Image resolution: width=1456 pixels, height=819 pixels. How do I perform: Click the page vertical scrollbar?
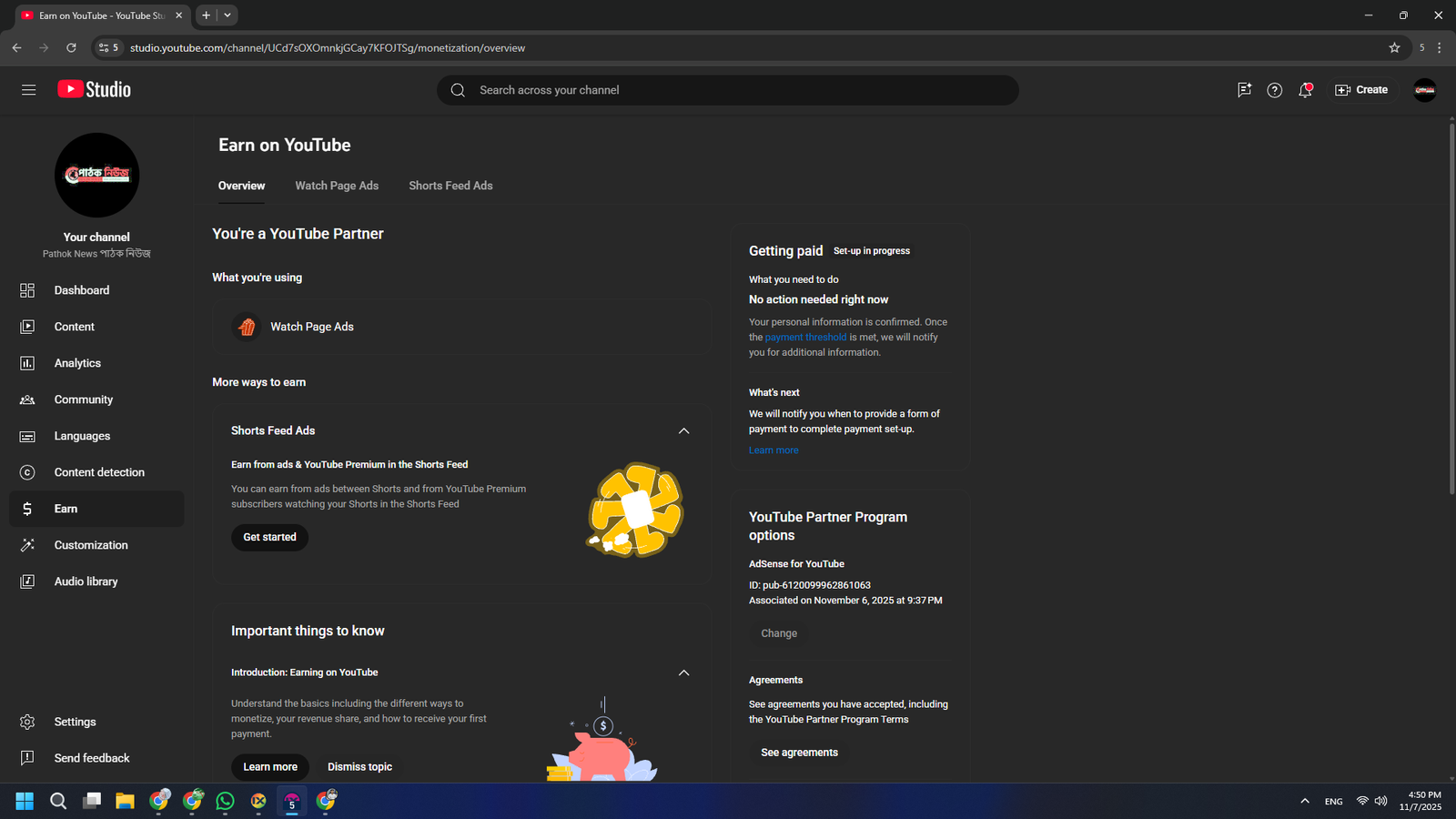coord(1451,309)
